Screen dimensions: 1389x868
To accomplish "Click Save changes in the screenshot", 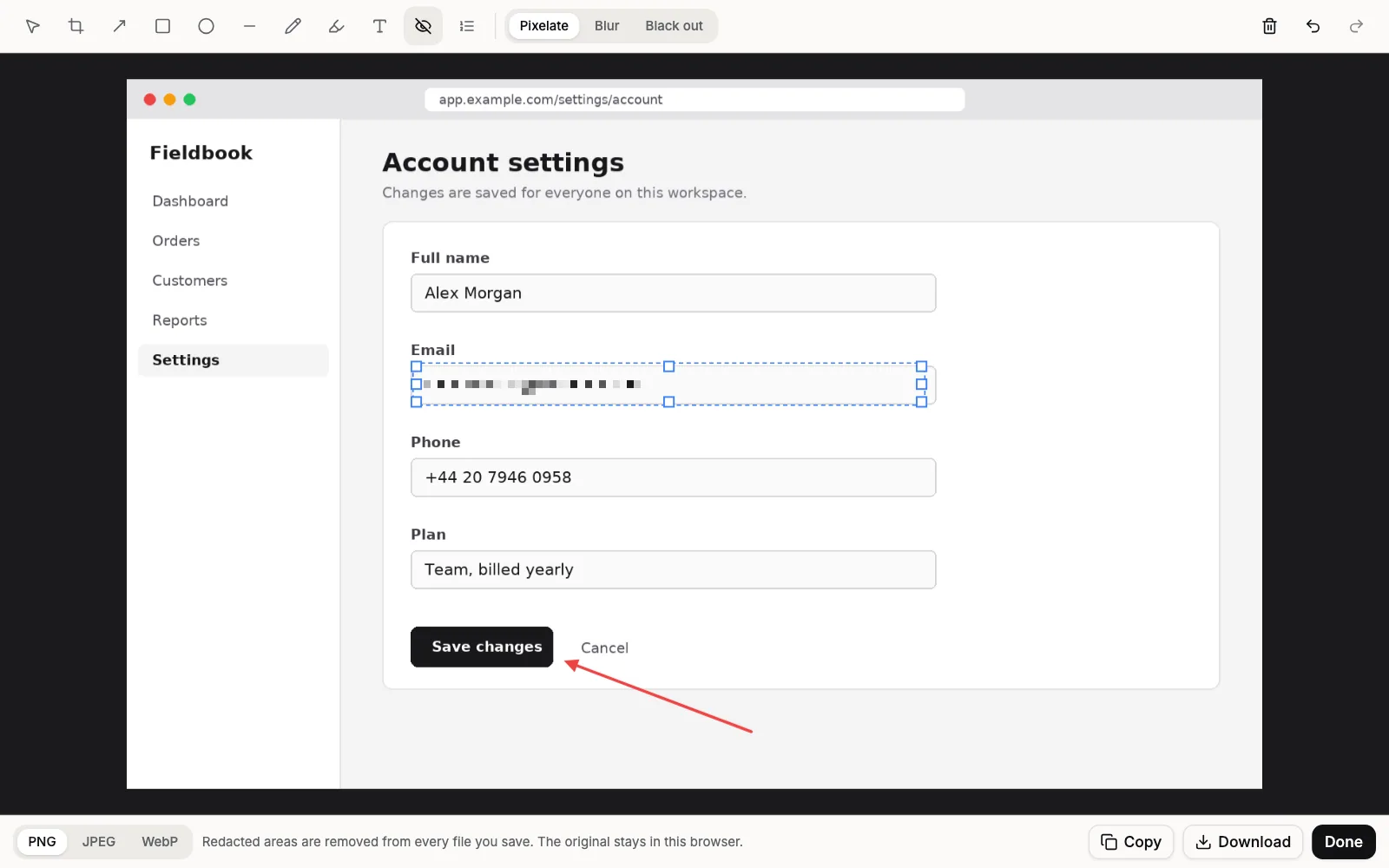I will click(x=482, y=647).
